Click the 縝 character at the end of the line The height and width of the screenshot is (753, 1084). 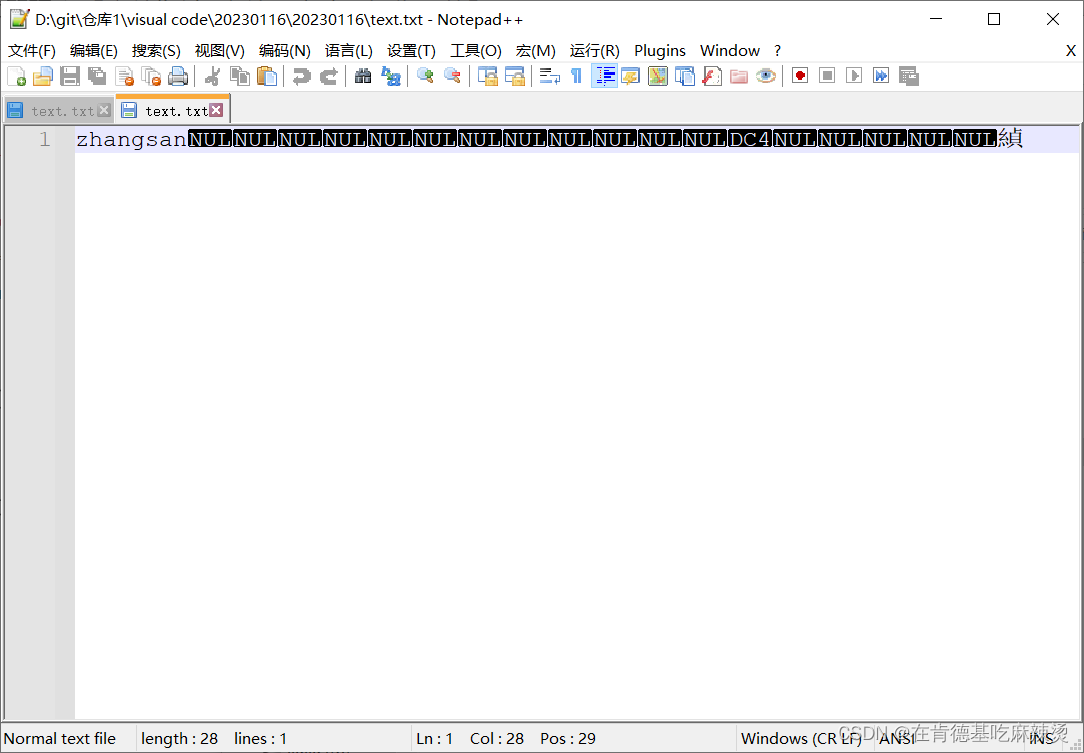point(1010,140)
